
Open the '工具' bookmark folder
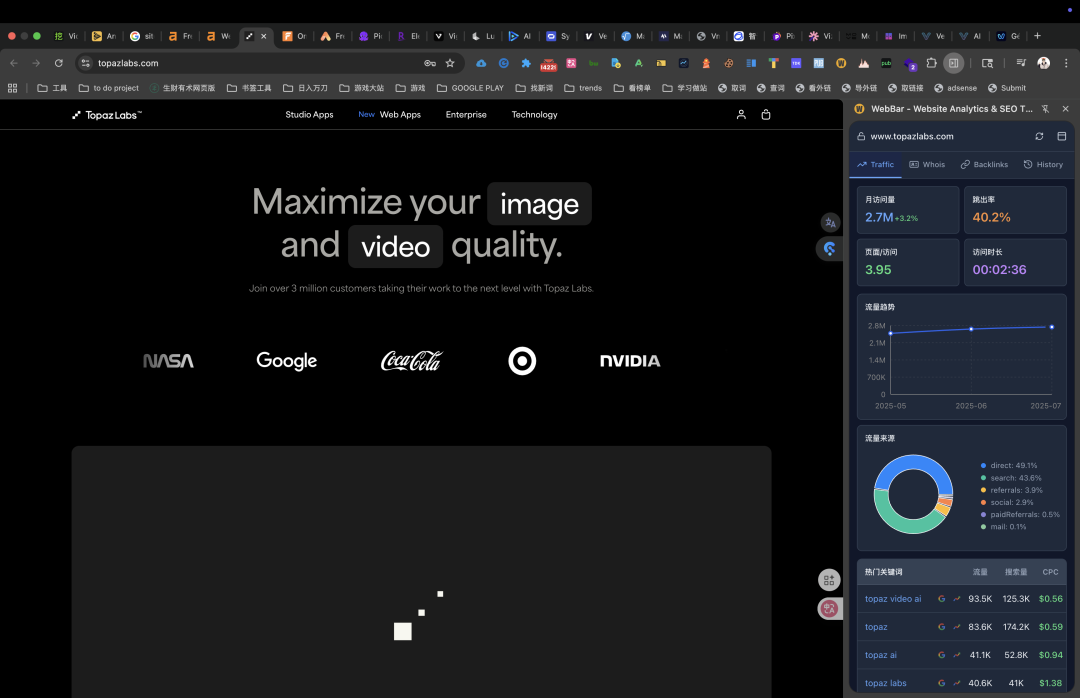click(52, 88)
